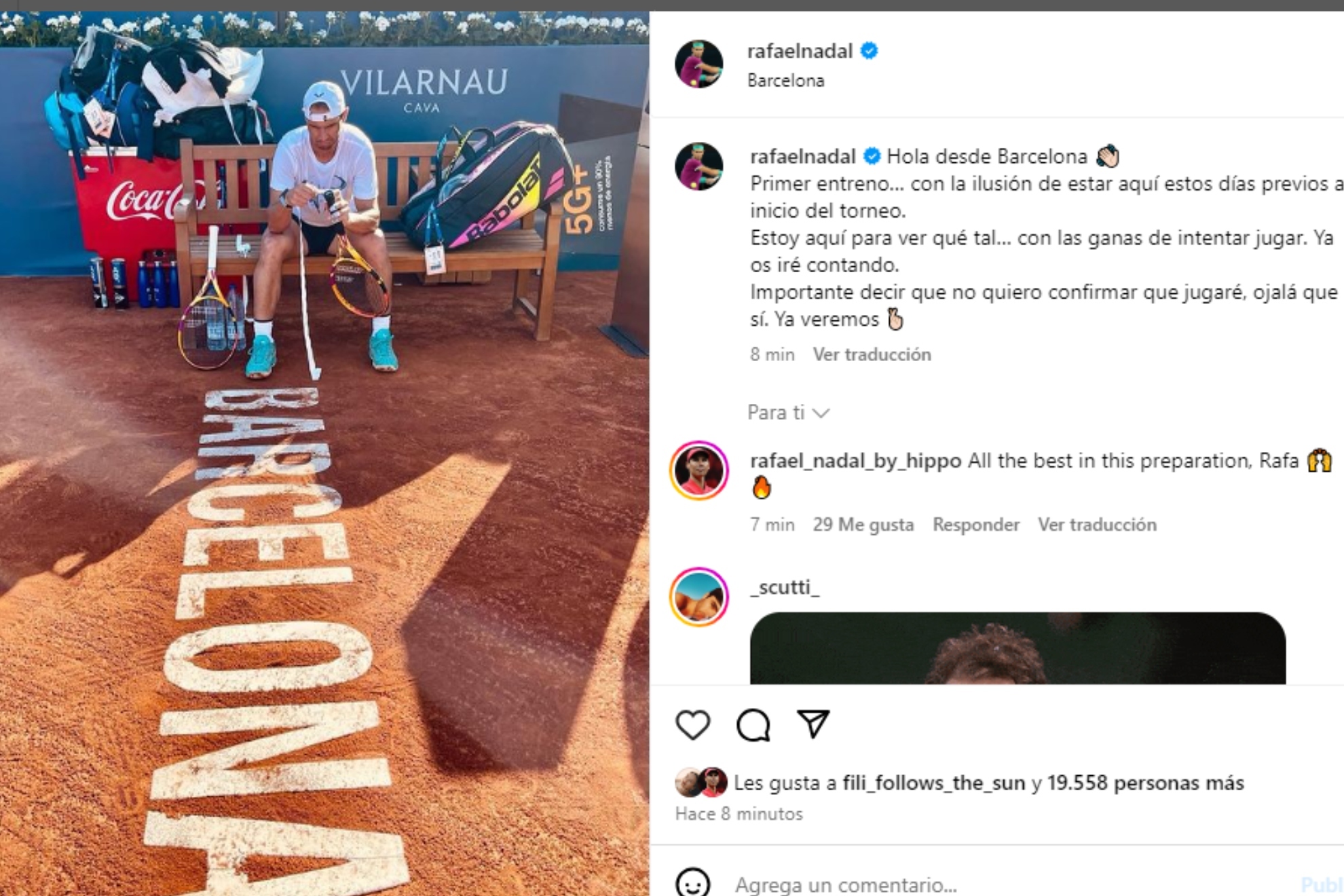Focus the Agrega un comentario field
Viewport: 1344px width, 896px height.
point(1011,884)
